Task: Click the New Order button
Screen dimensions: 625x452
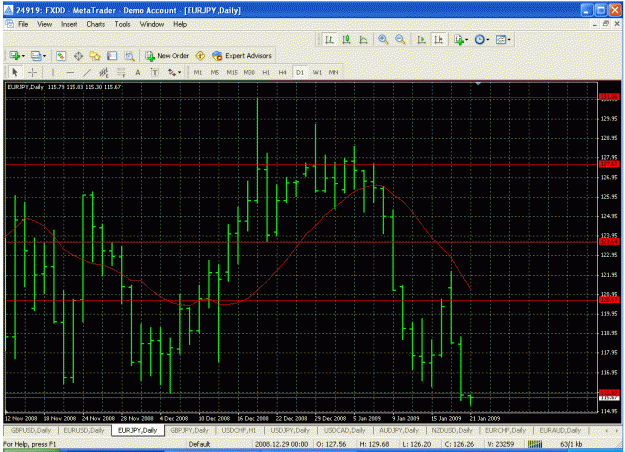Action: coord(167,56)
